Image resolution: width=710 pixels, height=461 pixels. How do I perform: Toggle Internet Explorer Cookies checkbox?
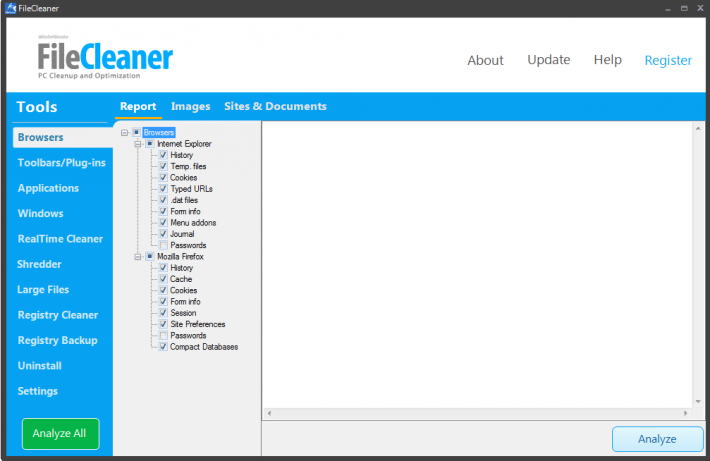[163, 178]
